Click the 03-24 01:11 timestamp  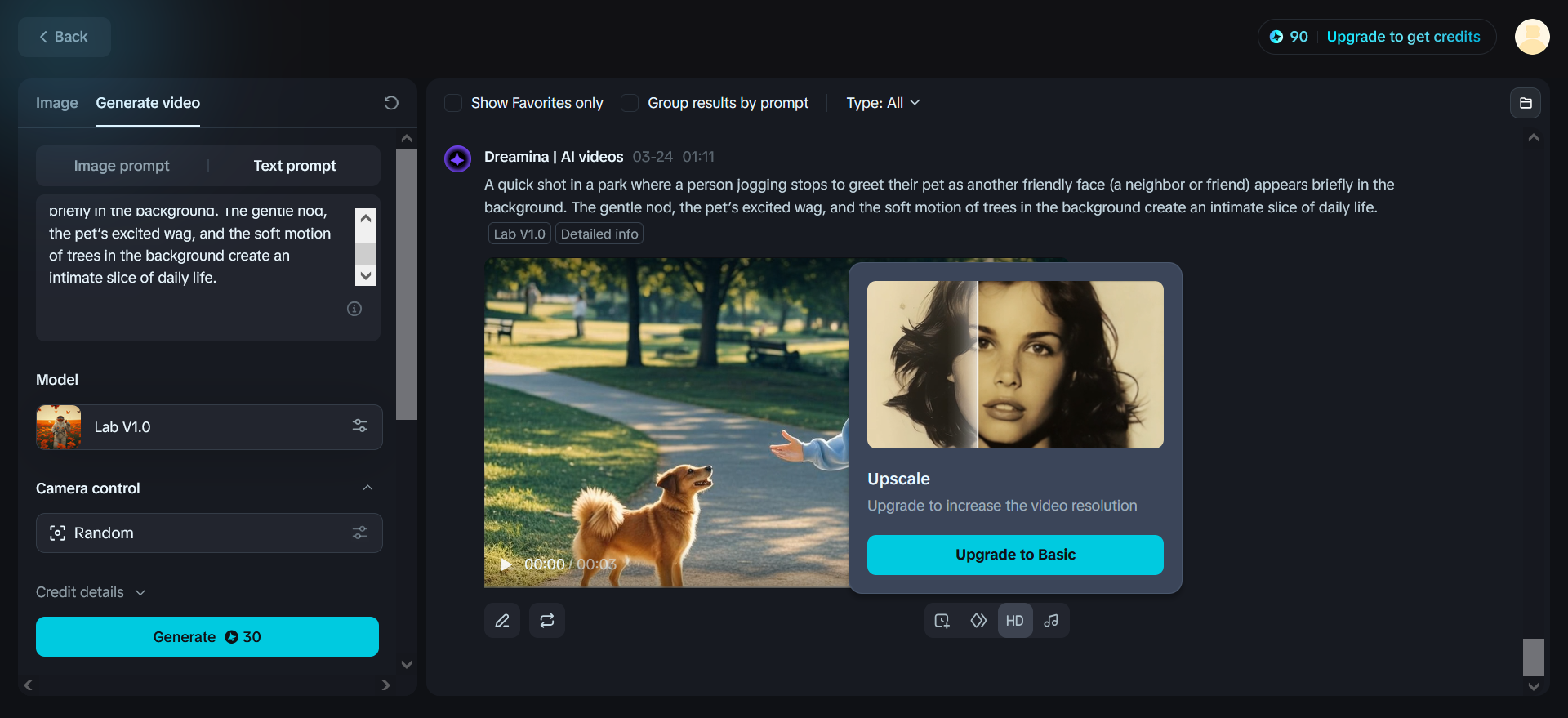[673, 157]
